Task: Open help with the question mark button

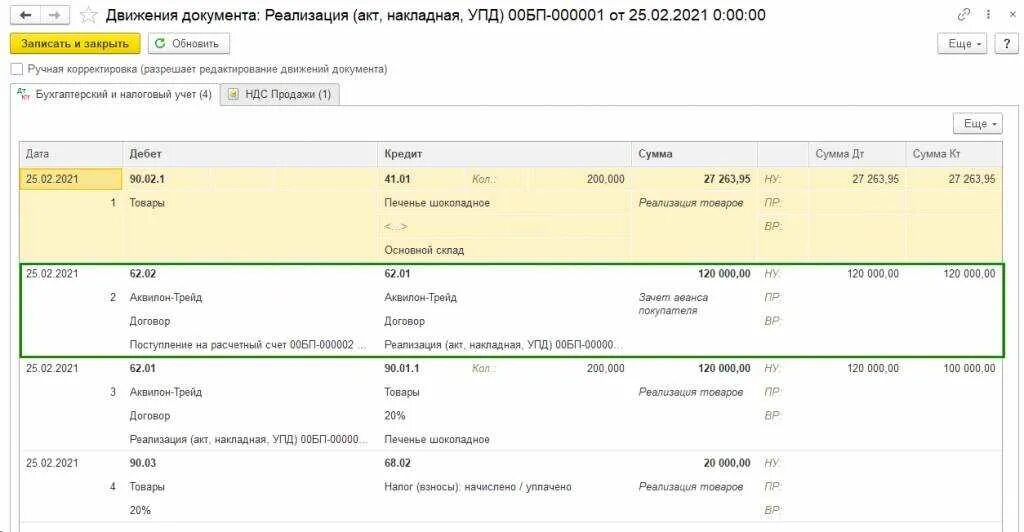Action: point(1007,44)
